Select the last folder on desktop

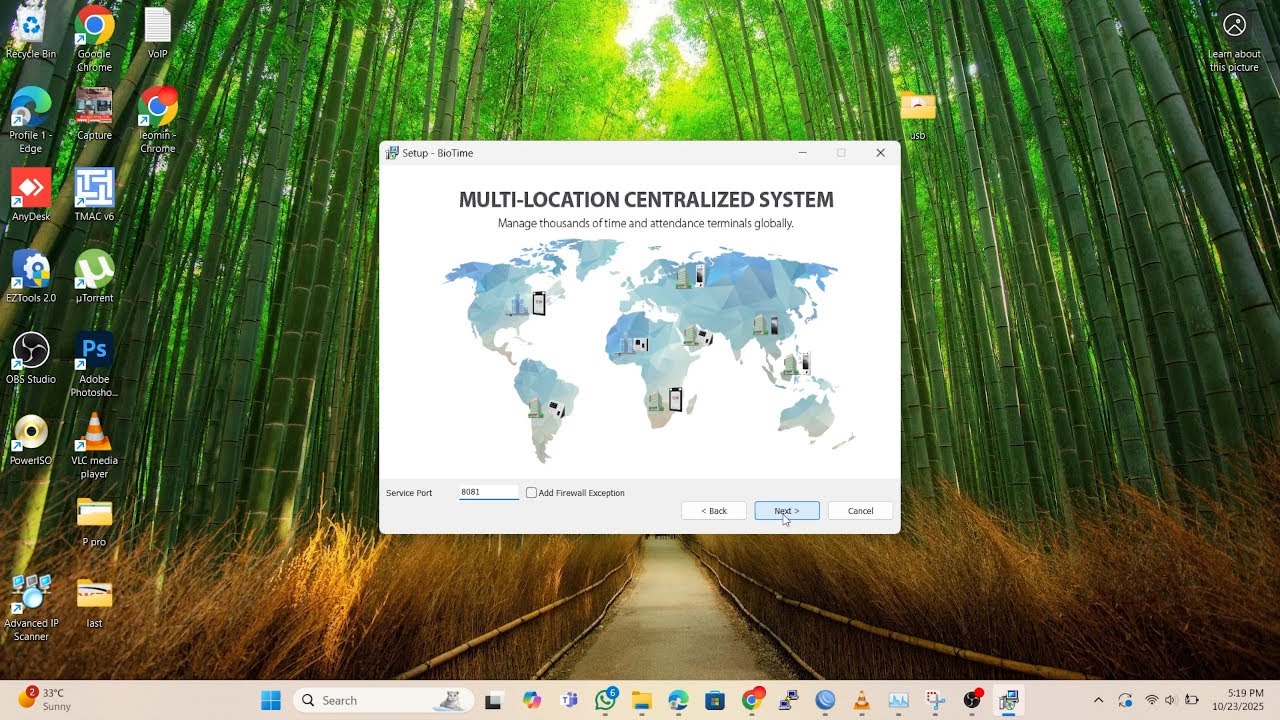94,601
